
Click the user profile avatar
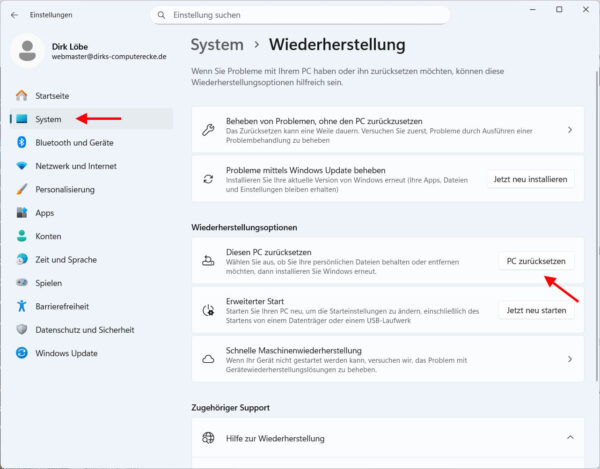(x=27, y=51)
